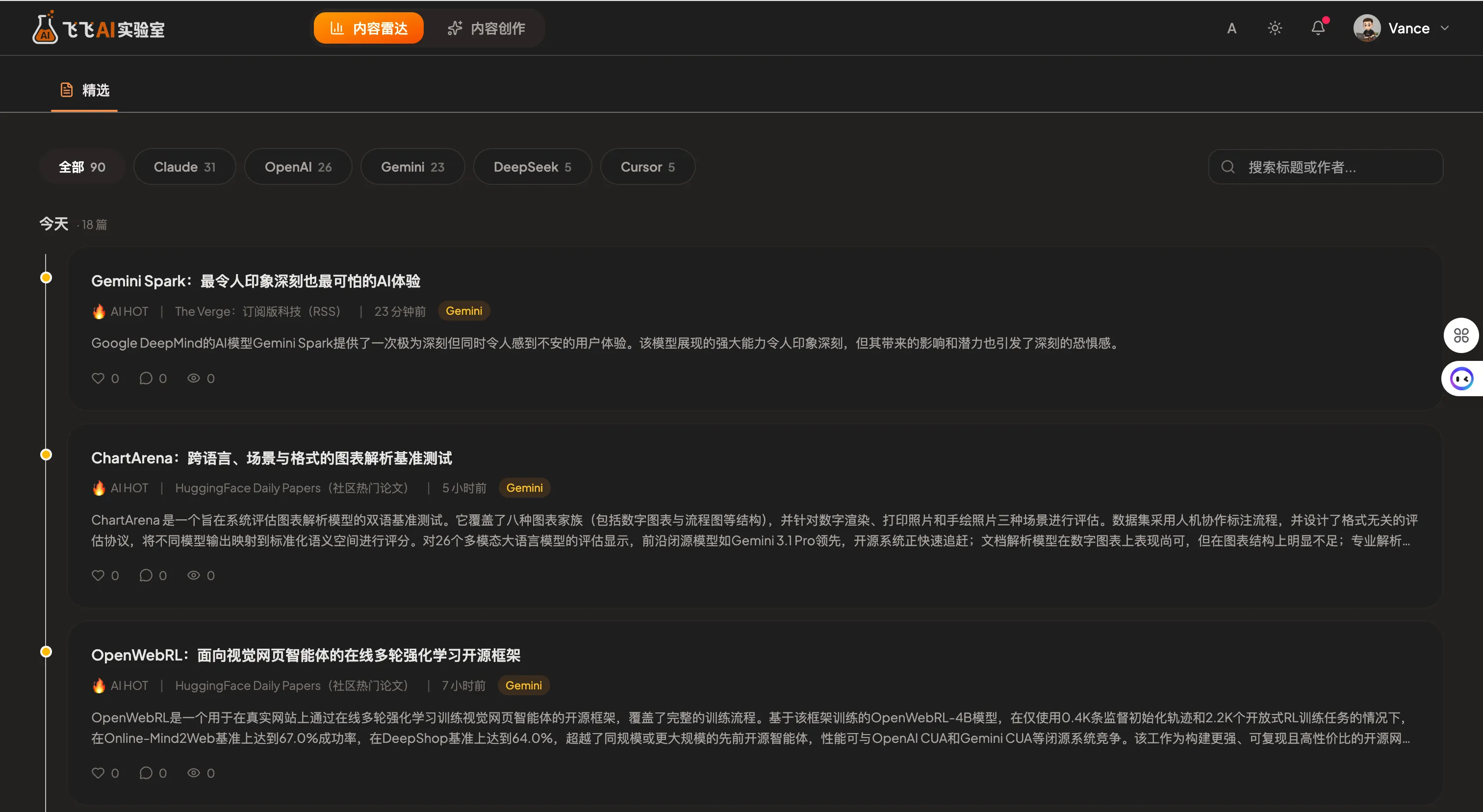Open the floating AI assistant face button

pos(1462,379)
